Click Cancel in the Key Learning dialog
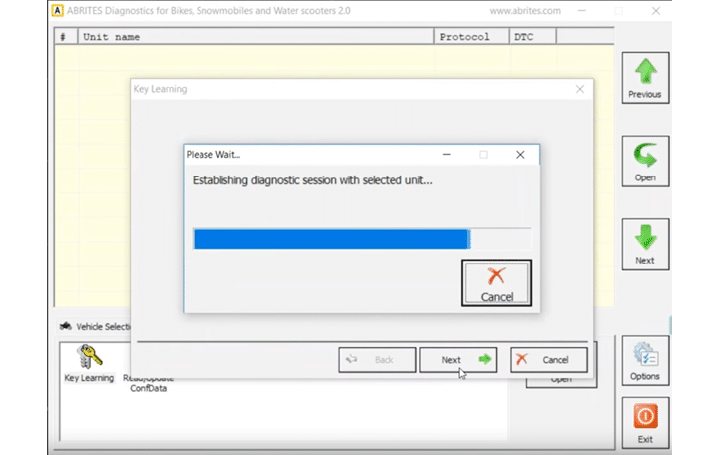Screen dimensions: 719x455 point(548,360)
